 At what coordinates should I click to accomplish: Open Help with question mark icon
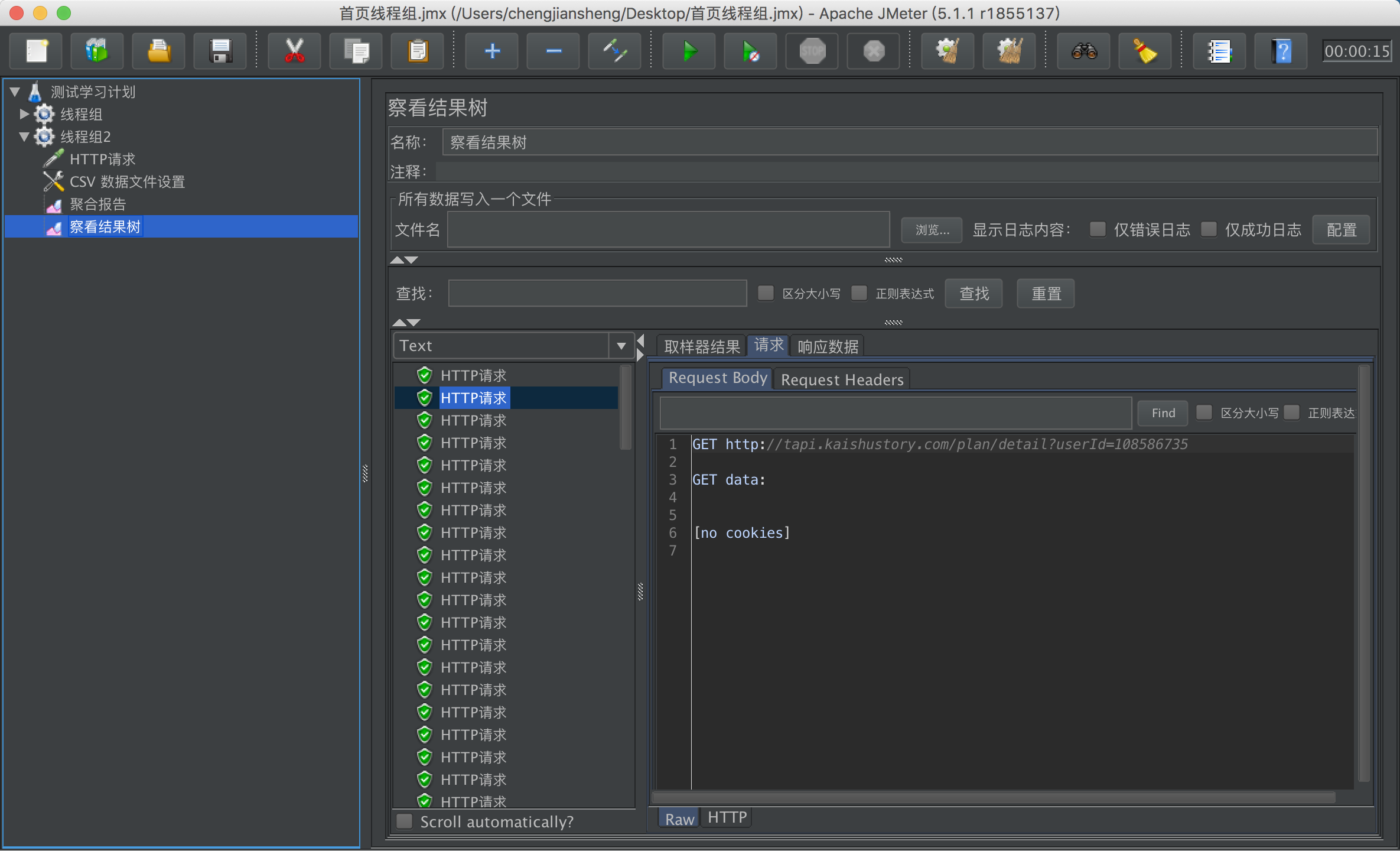pos(1281,51)
